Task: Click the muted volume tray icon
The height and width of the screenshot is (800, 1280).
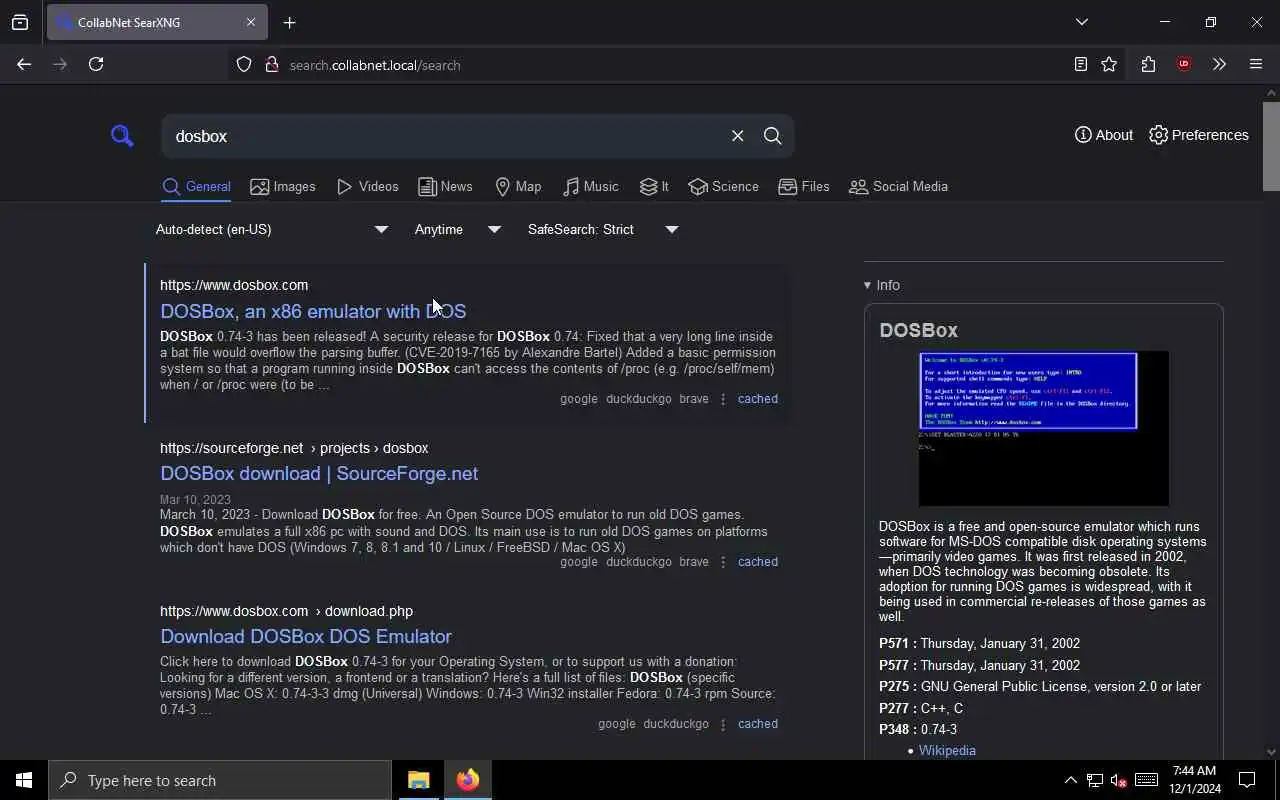Action: tap(1119, 781)
